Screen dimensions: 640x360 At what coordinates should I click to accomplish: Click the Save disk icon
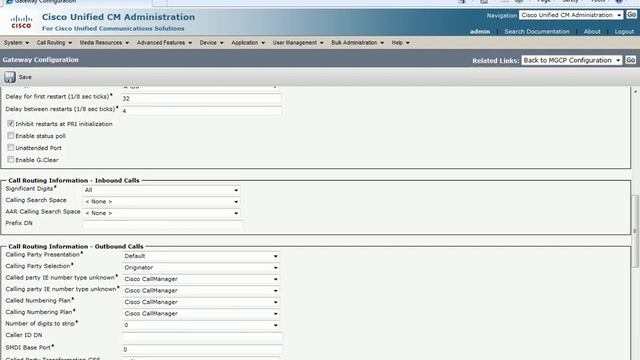pyautogui.click(x=10, y=77)
